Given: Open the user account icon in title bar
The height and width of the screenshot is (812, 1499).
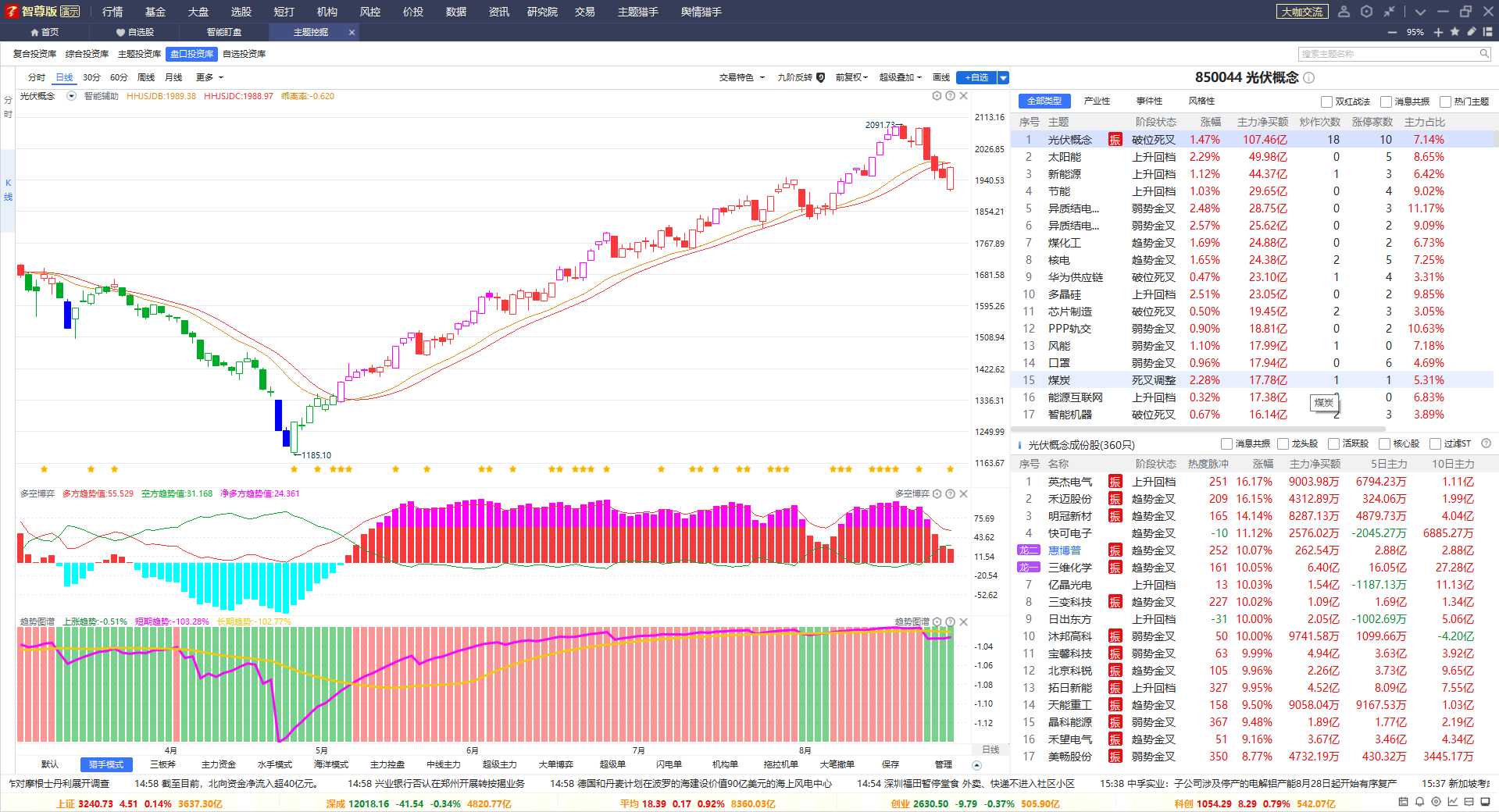Looking at the screenshot, I should 1344,11.
